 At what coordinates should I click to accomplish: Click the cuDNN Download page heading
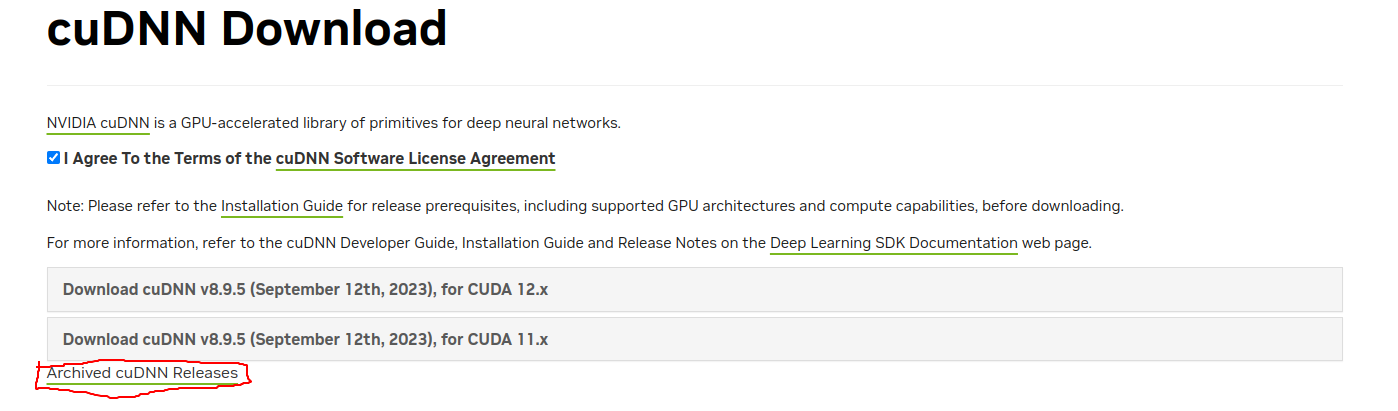coord(247,28)
